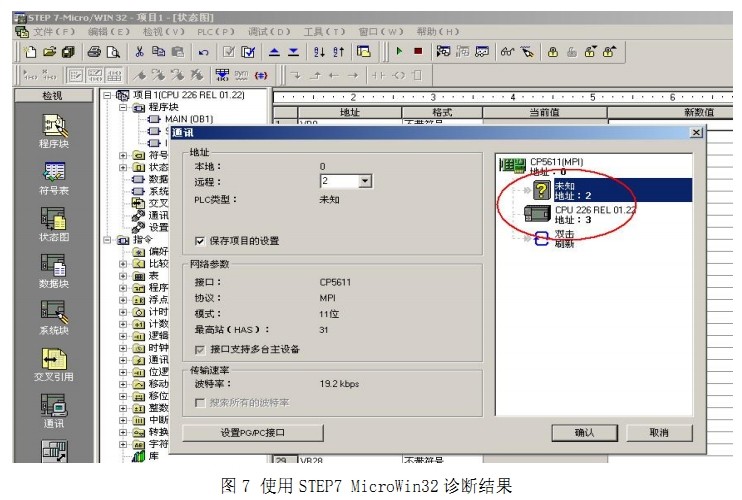Click the Sort Descending toolbar icon
The width and height of the screenshot is (742, 500).
338,52
